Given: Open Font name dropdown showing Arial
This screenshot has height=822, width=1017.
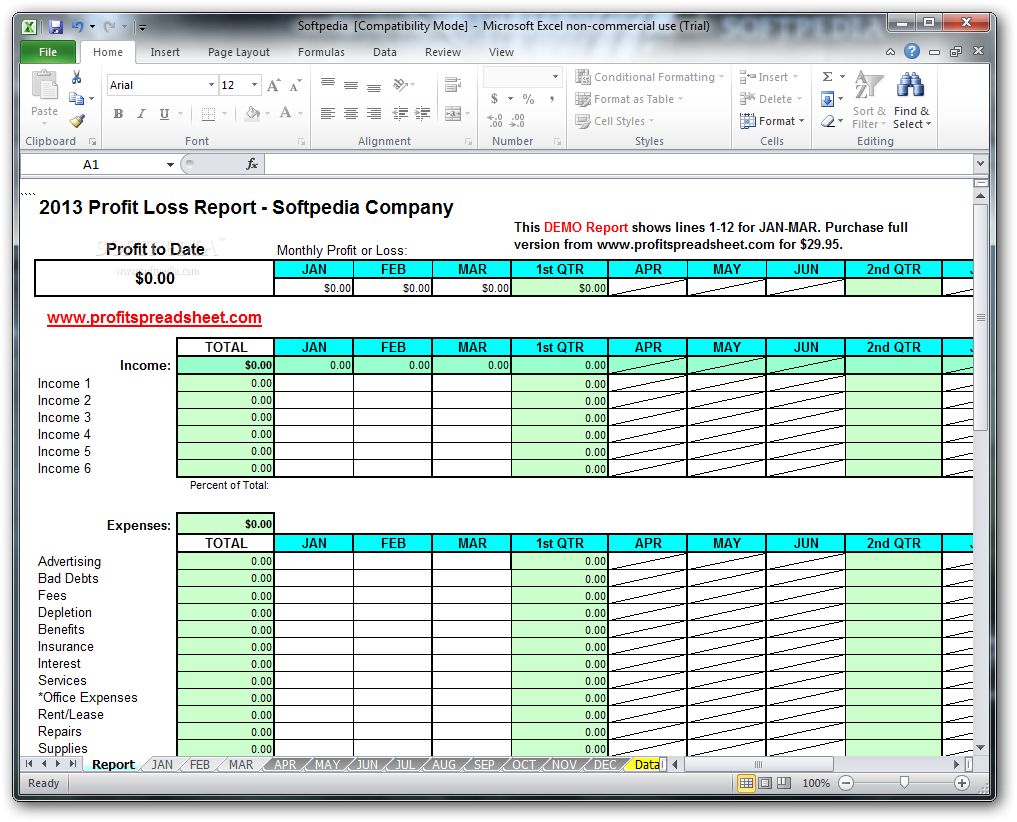Looking at the screenshot, I should [x=211, y=85].
